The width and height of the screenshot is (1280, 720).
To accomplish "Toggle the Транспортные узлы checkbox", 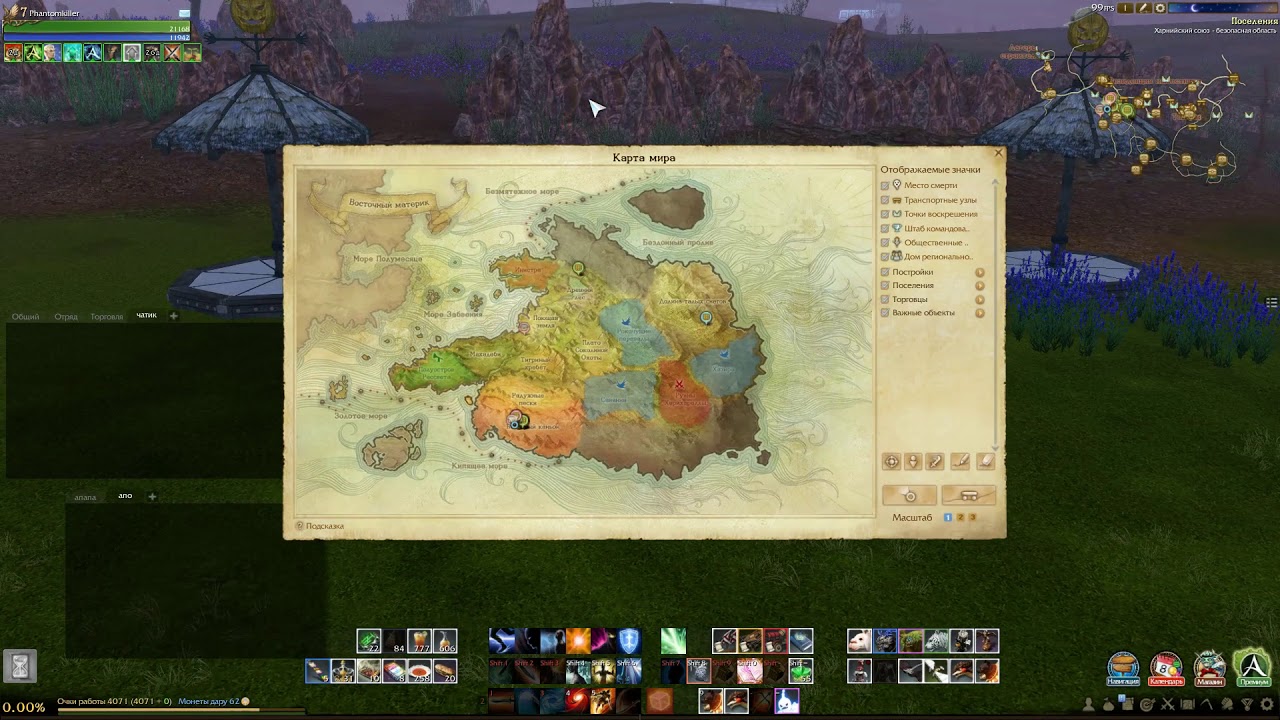I will click(x=885, y=200).
